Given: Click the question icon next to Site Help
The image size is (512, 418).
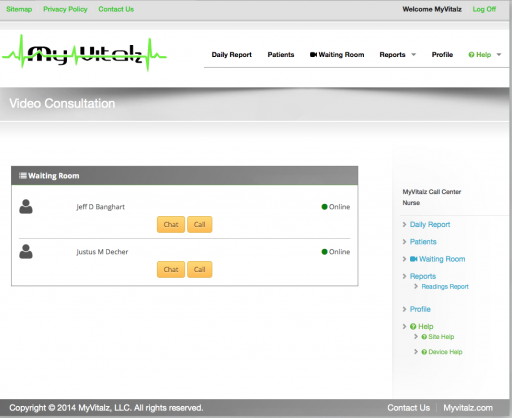Looking at the screenshot, I should pos(424,337).
